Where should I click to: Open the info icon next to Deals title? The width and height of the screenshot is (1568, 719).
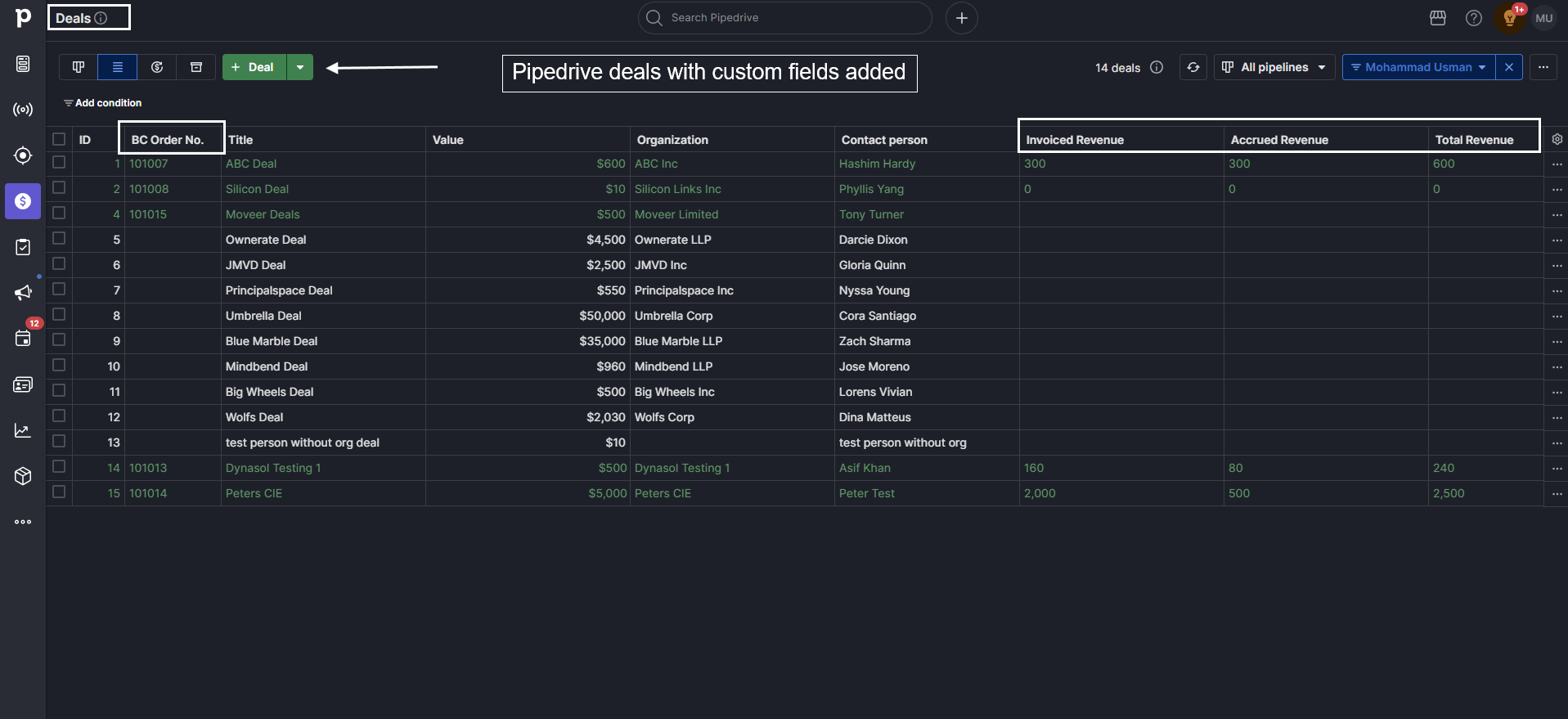tap(101, 18)
